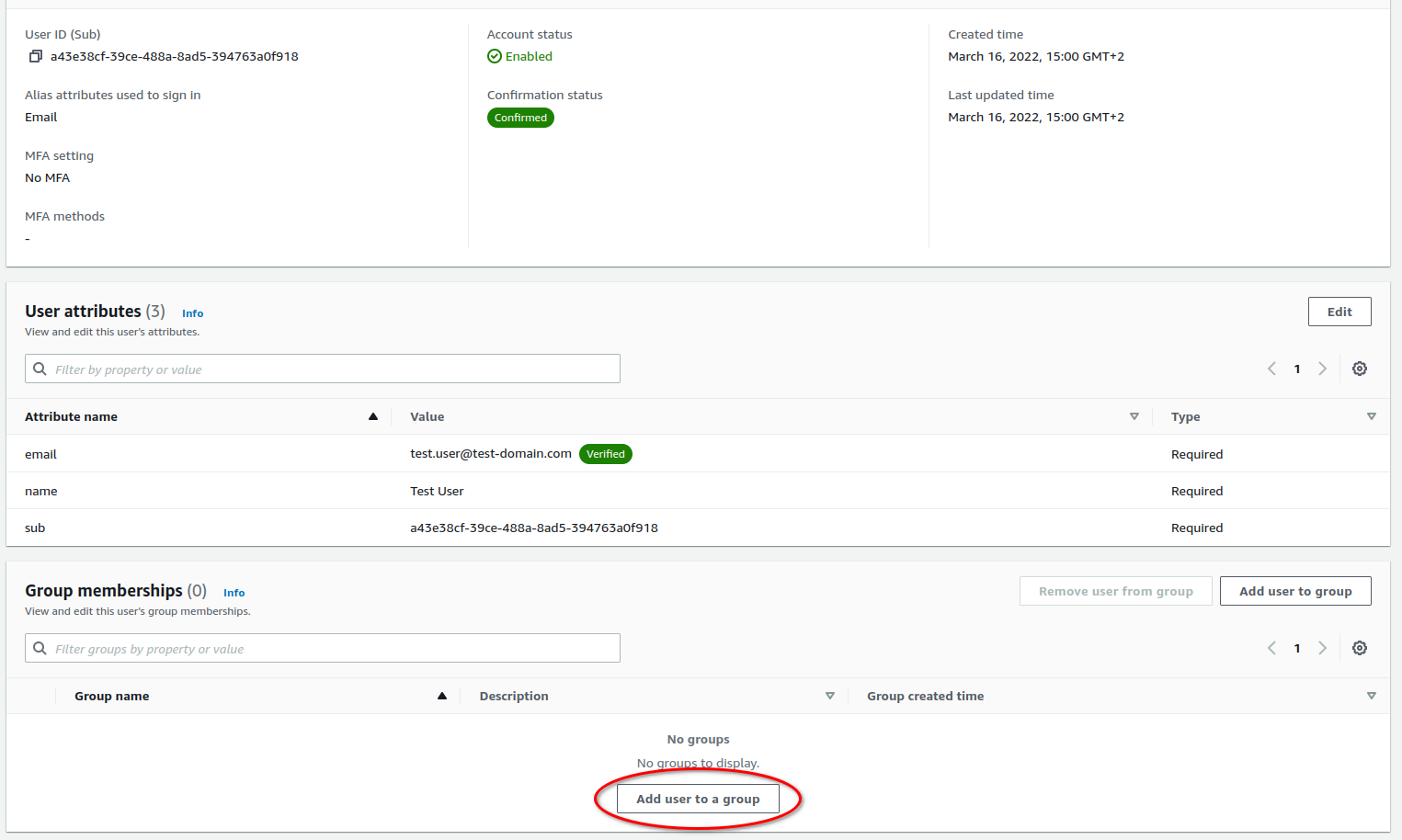Go to next page of User attributes
Screen dimensions: 1402x840
point(1322,368)
